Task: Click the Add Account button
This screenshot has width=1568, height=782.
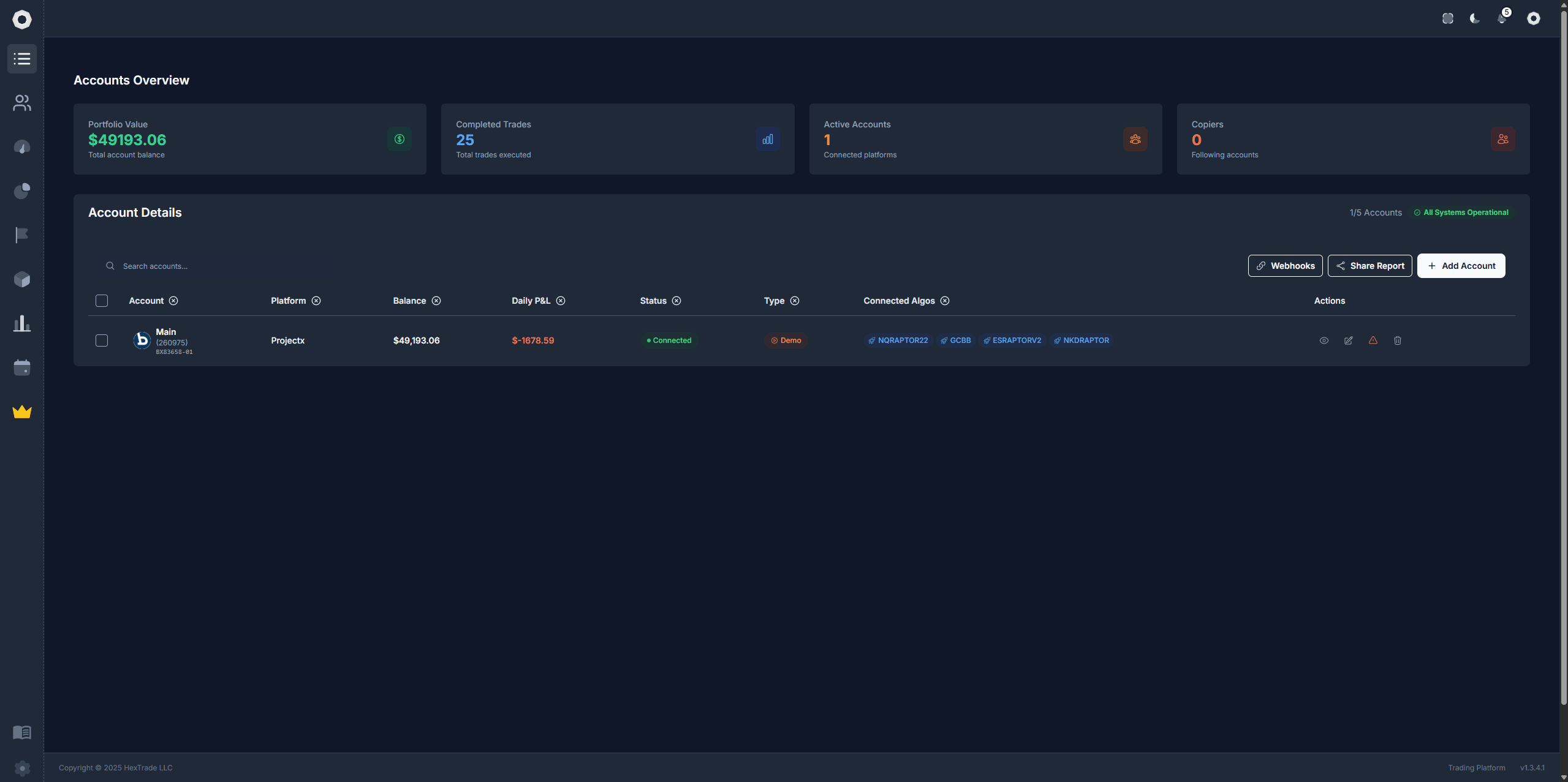Action: tap(1461, 266)
